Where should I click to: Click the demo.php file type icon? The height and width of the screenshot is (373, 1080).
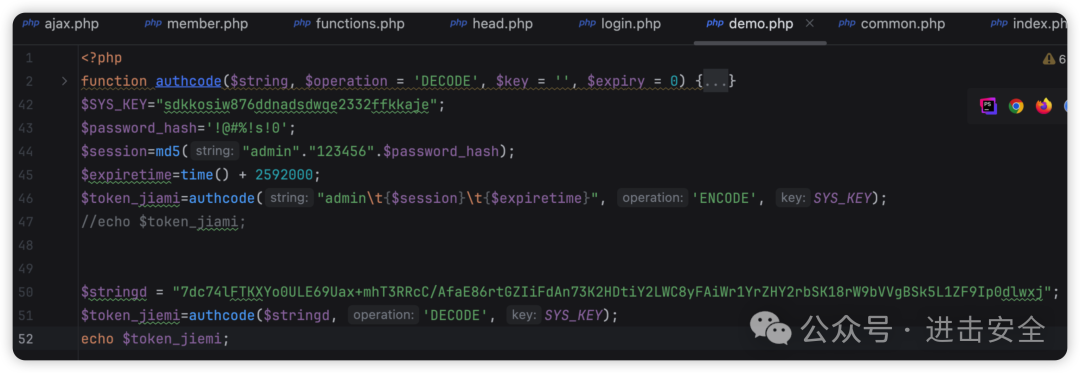tap(715, 23)
